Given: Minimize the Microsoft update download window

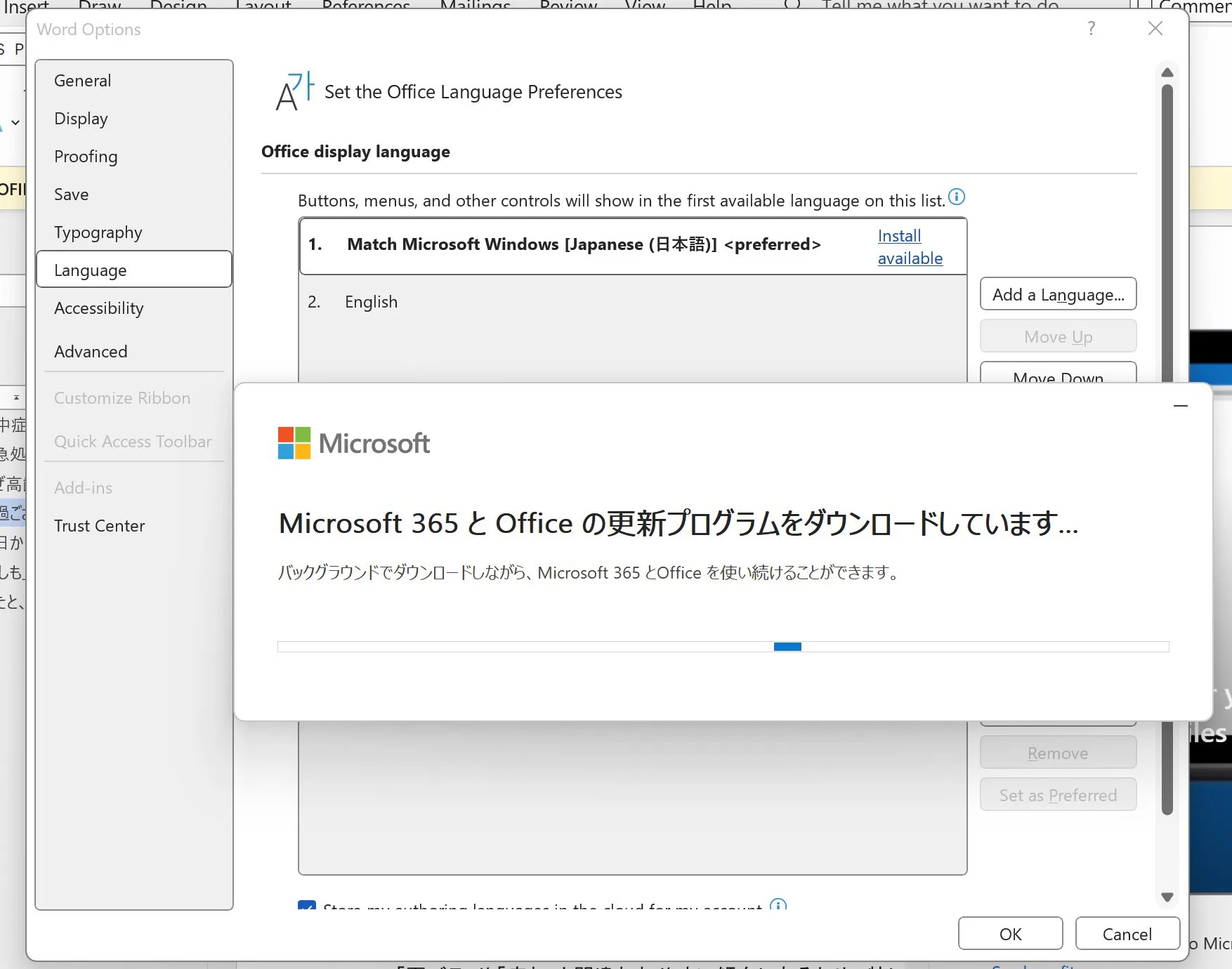Looking at the screenshot, I should [1181, 406].
